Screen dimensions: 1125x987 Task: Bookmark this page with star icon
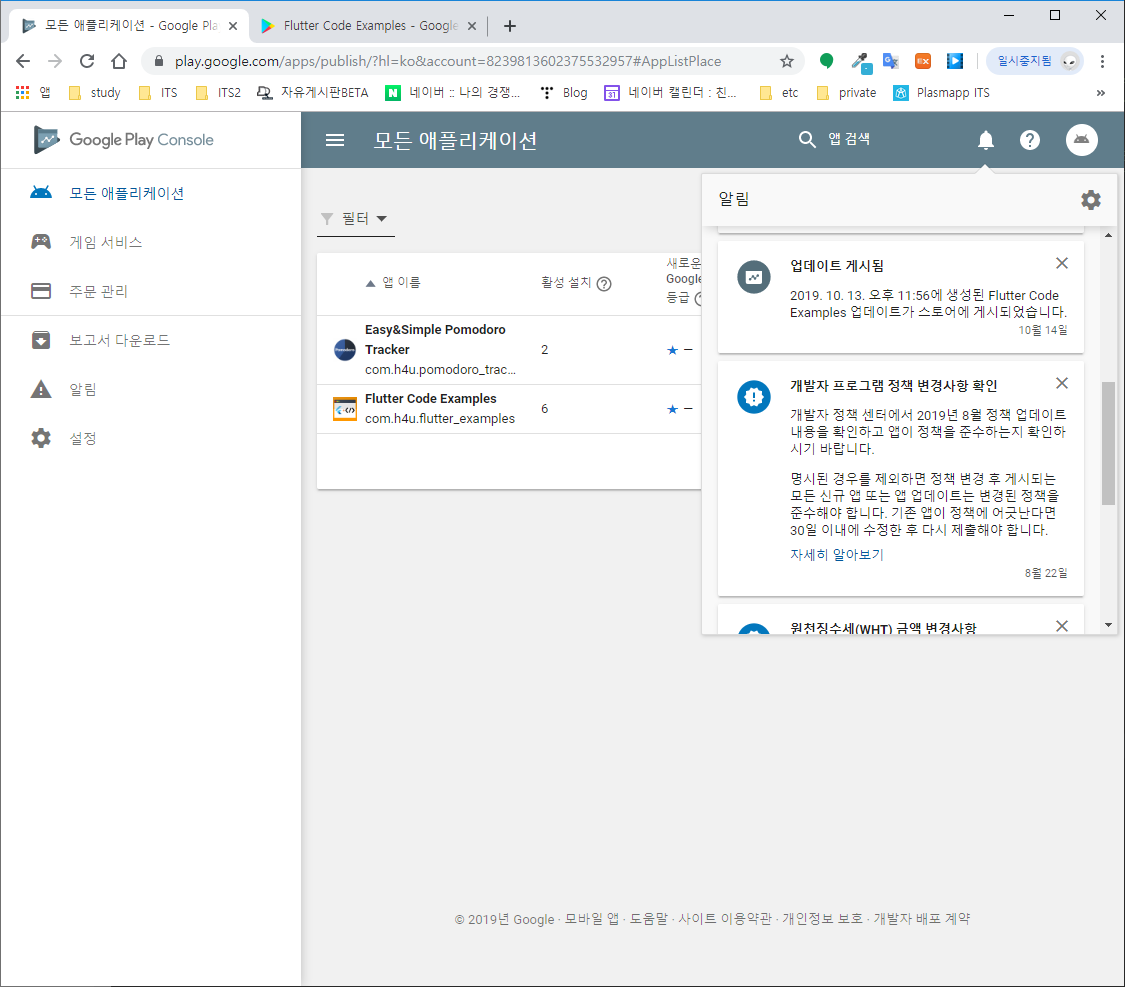point(787,61)
